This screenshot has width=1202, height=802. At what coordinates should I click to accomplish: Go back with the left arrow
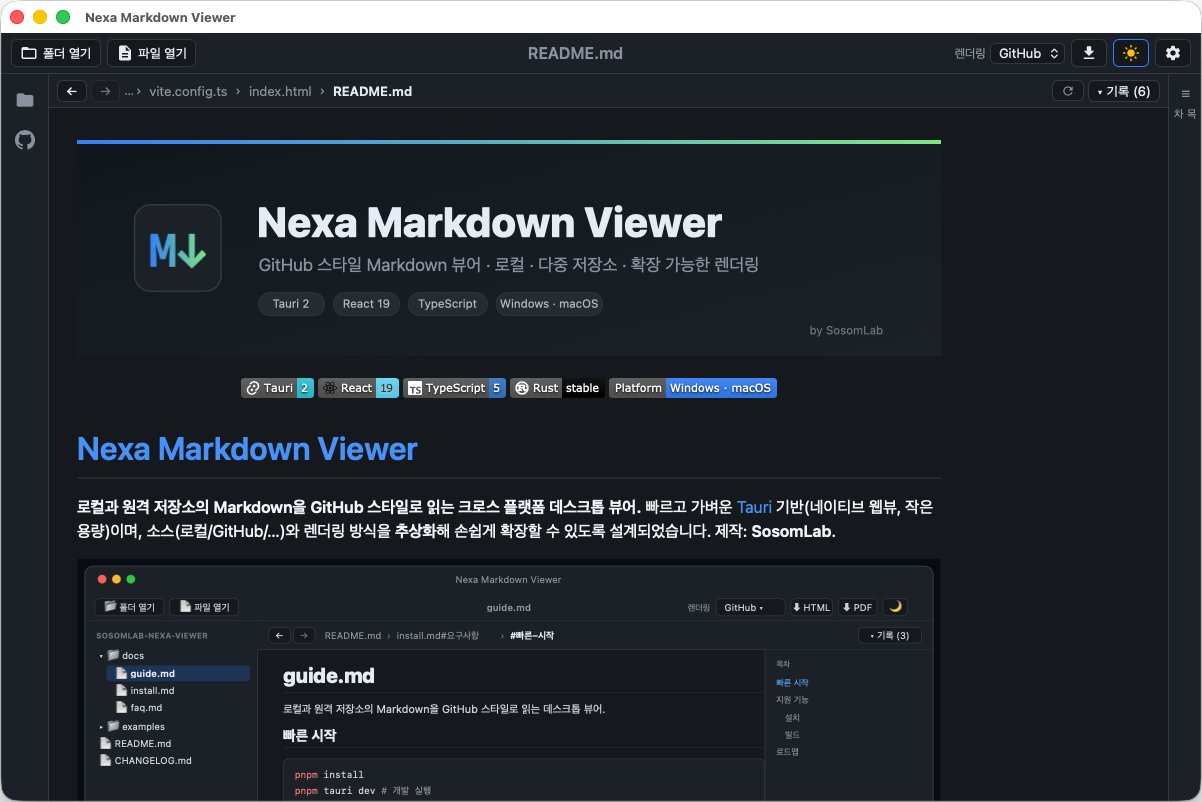pyautogui.click(x=71, y=91)
